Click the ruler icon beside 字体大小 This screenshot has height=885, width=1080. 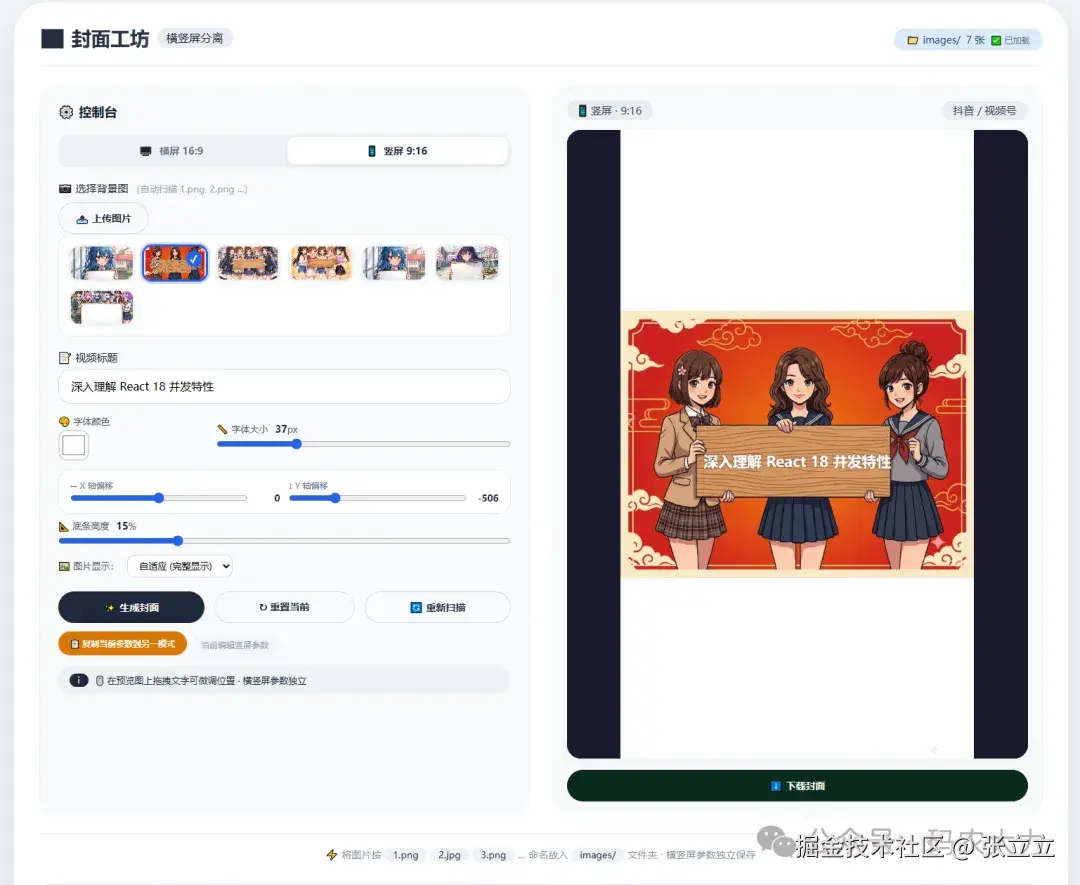tap(222, 429)
